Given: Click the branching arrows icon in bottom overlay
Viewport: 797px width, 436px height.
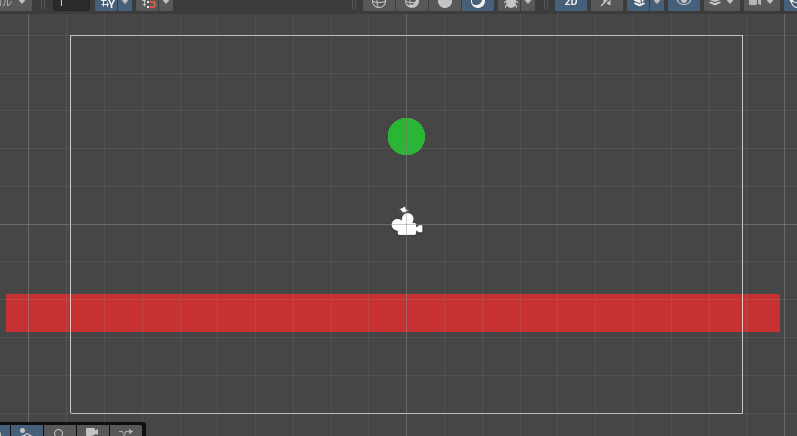Looking at the screenshot, I should pyautogui.click(x=126, y=432).
